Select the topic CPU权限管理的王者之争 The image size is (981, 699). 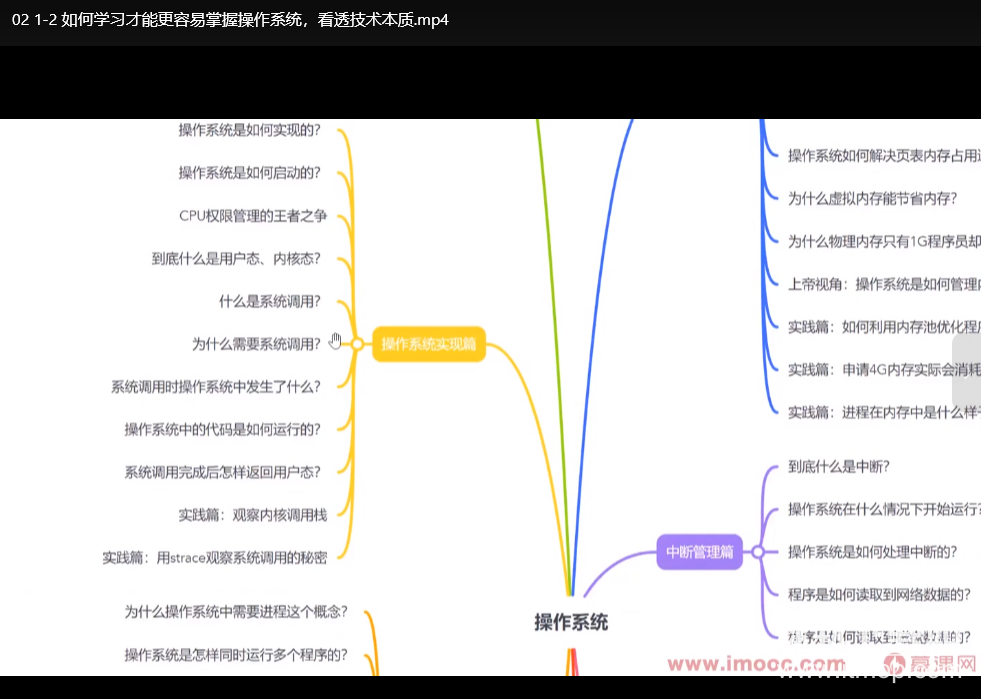[253, 216]
